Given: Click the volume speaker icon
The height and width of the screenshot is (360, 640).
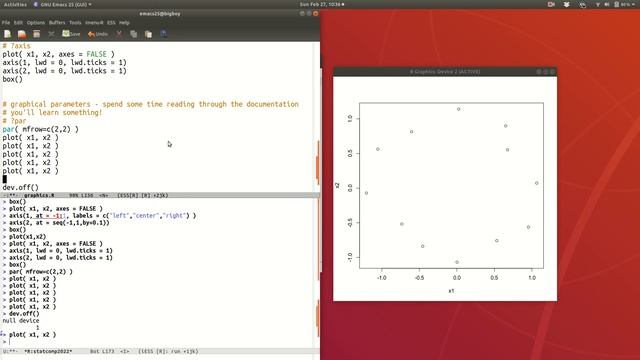Looking at the screenshot, I should (607, 4).
